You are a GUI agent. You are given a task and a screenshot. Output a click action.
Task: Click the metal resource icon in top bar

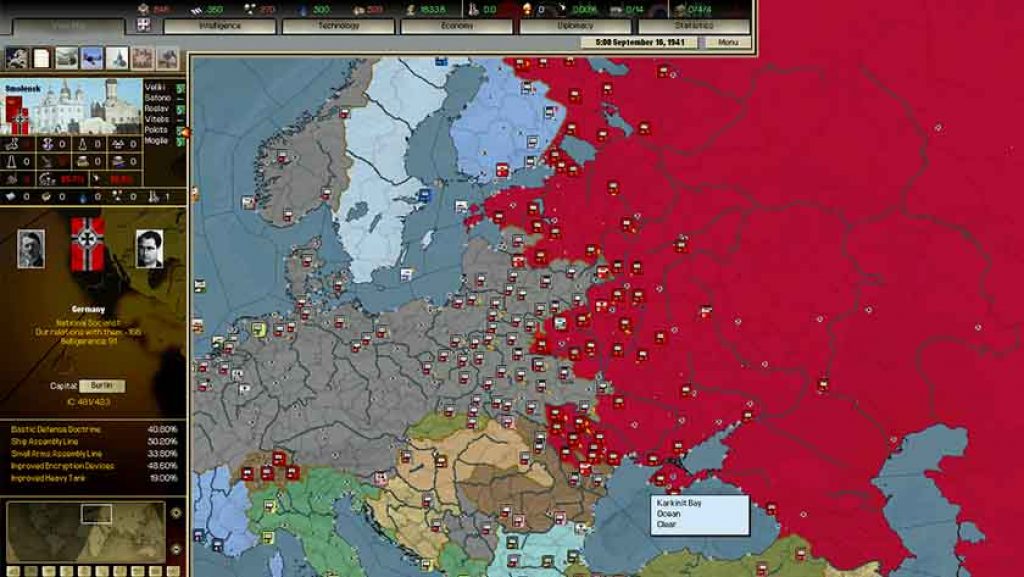coord(197,8)
